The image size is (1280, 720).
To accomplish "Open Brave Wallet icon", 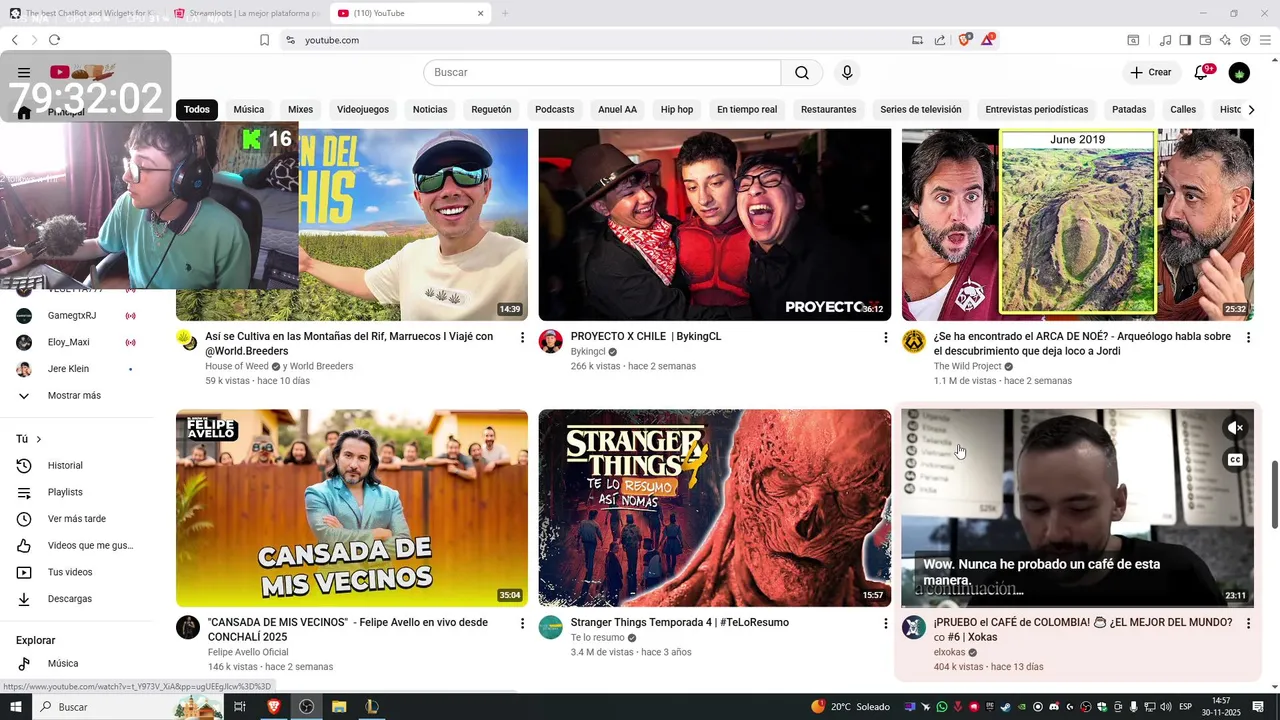I will pyautogui.click(x=1205, y=40).
